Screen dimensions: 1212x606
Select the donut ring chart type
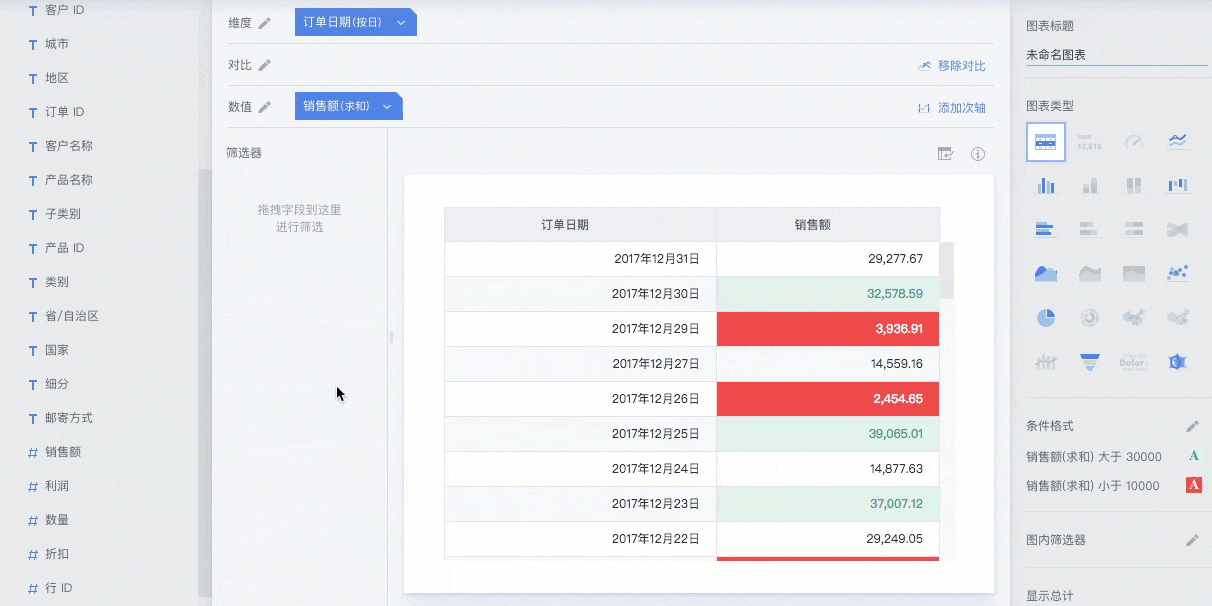coord(1090,318)
